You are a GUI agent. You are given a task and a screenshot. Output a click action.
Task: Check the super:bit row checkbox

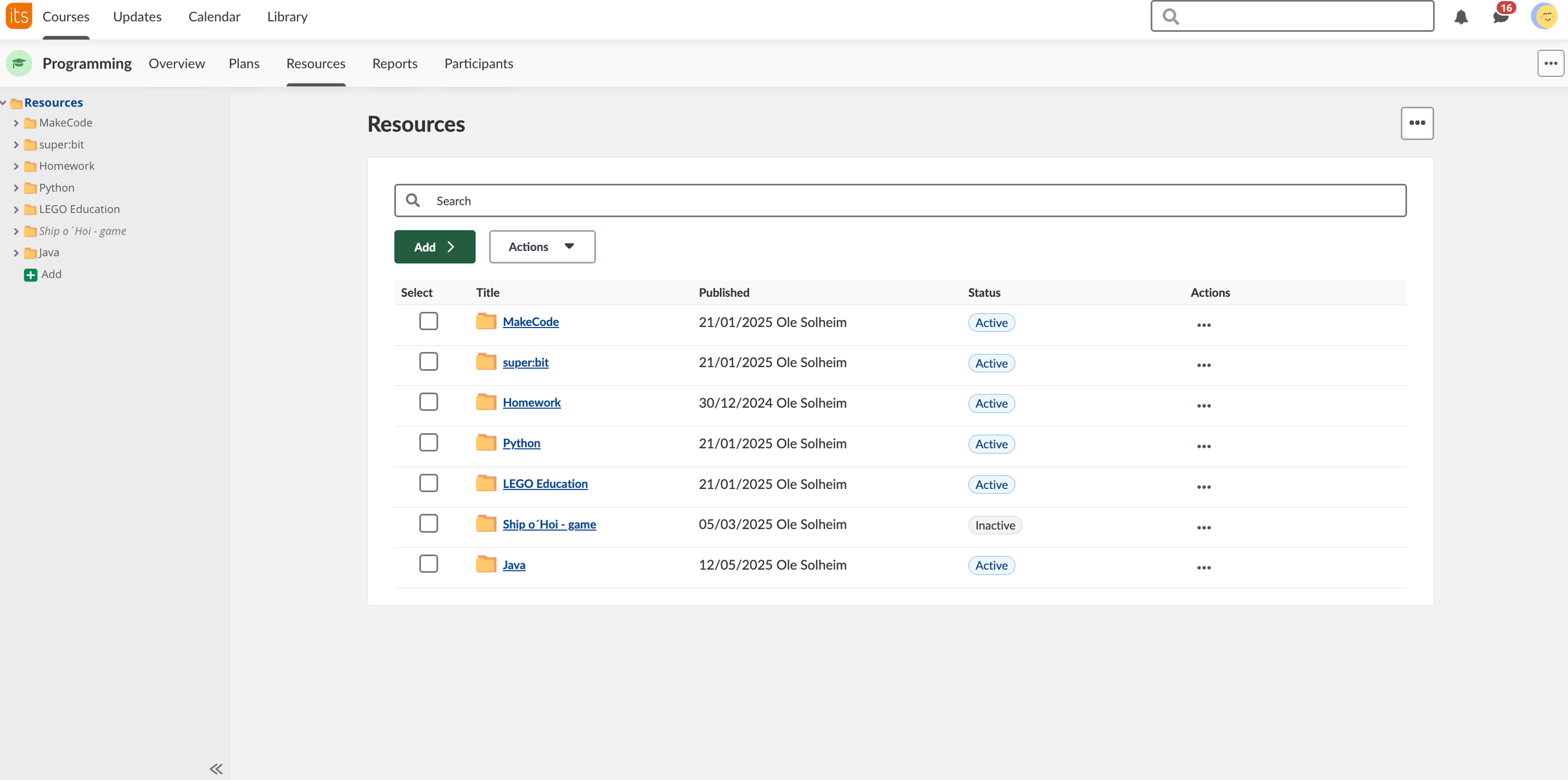click(x=429, y=361)
